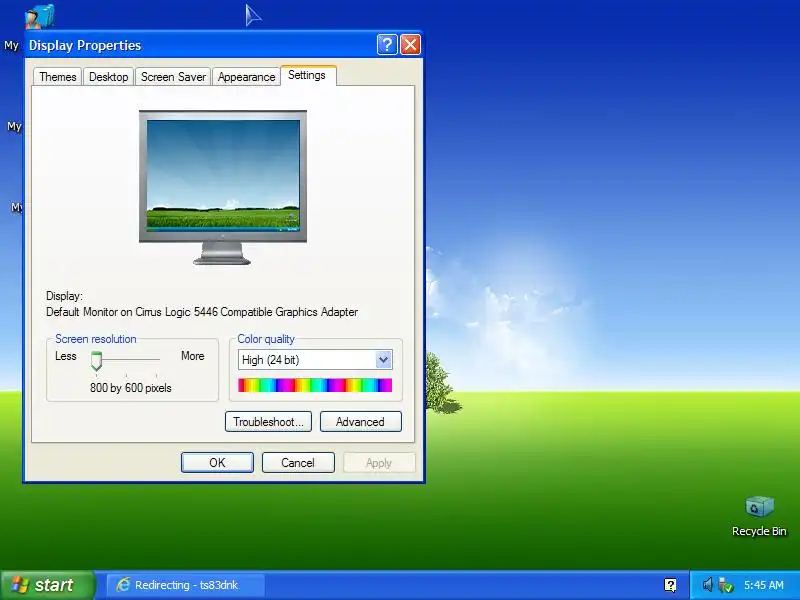This screenshot has height=600, width=800.
Task: Click the Less label of resolution slider
Action: 66,356
